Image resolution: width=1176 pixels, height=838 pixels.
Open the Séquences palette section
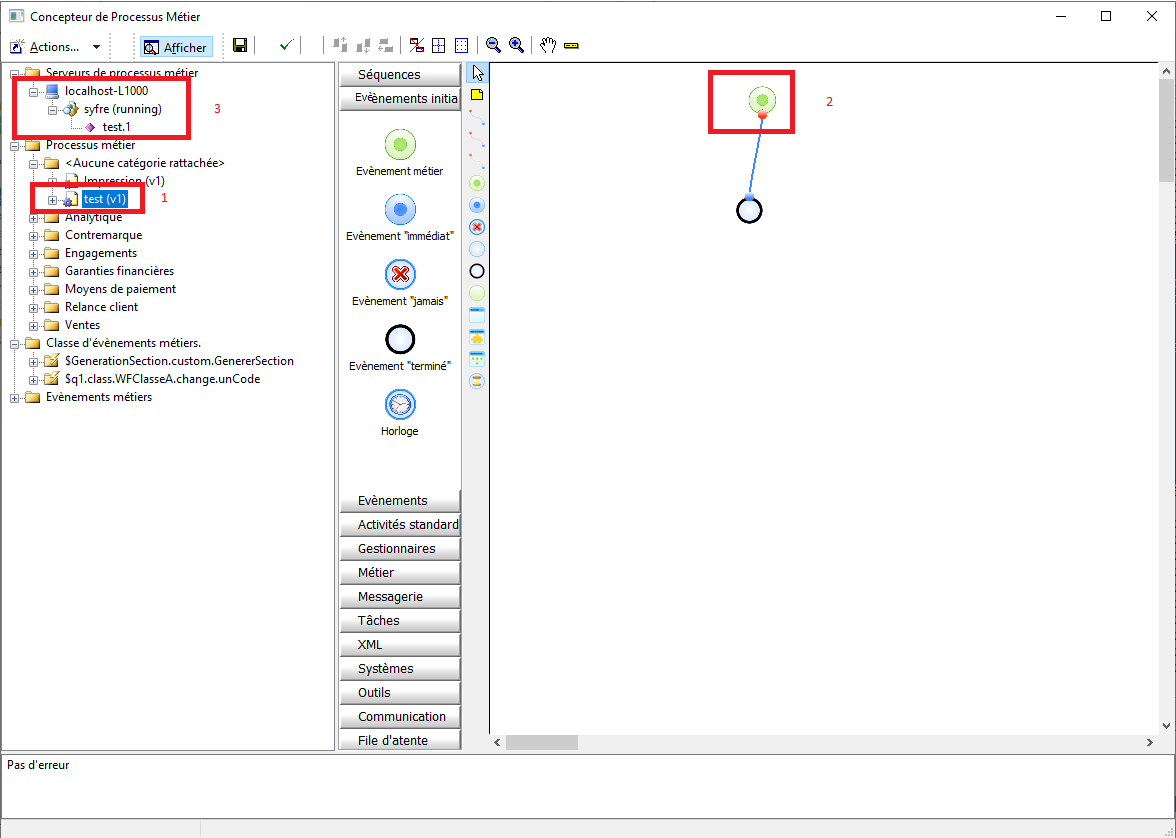[x=400, y=74]
